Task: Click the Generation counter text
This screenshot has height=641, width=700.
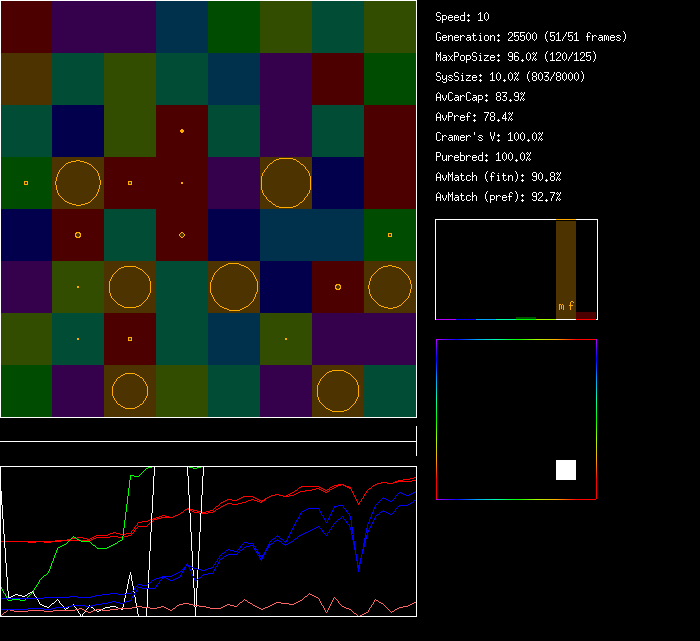Action: [x=531, y=37]
